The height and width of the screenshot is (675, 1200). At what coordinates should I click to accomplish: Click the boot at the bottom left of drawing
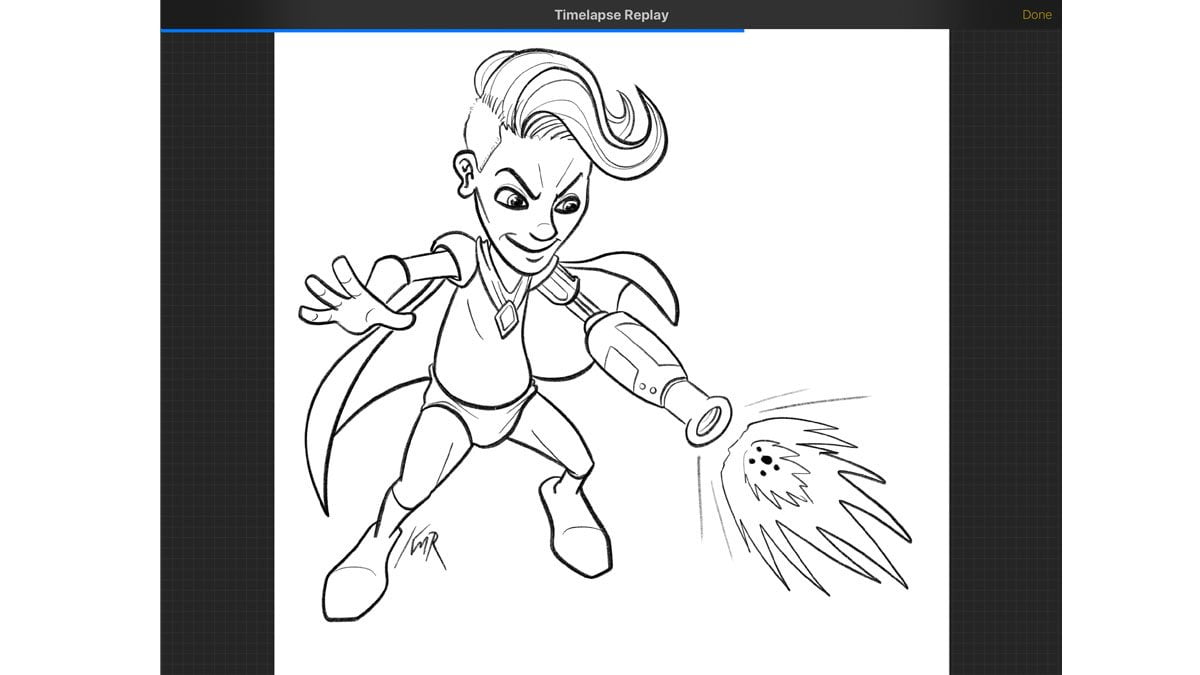pos(355,580)
